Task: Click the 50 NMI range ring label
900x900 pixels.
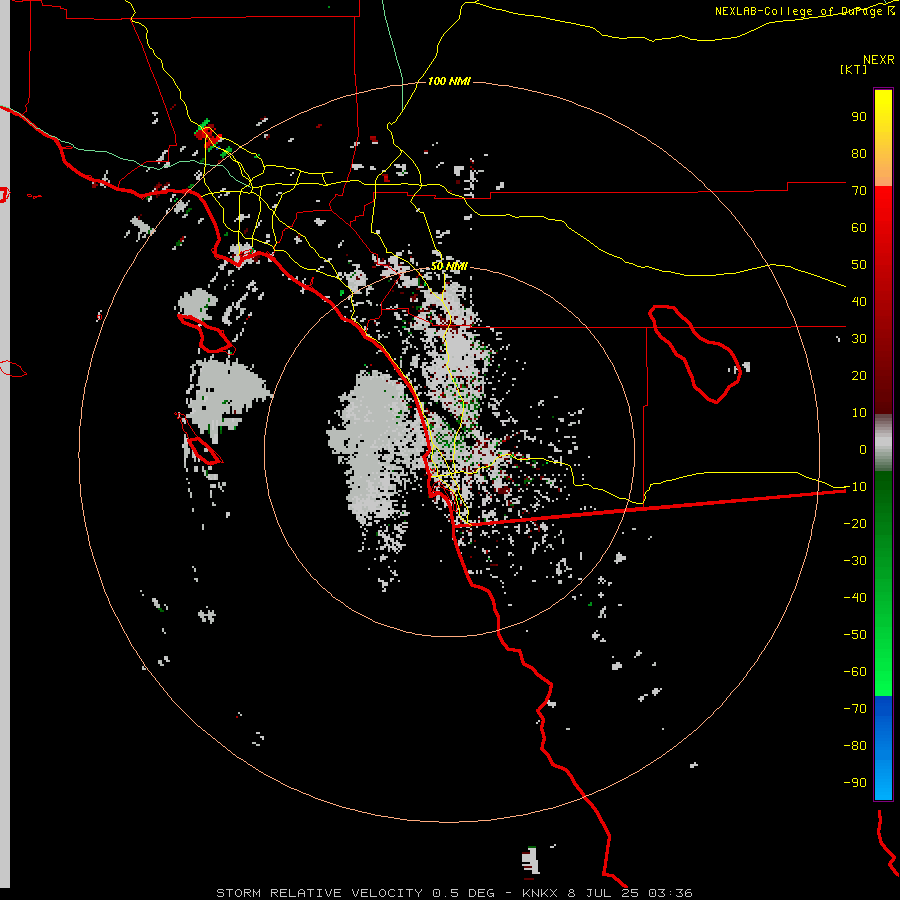Action: coord(449,267)
